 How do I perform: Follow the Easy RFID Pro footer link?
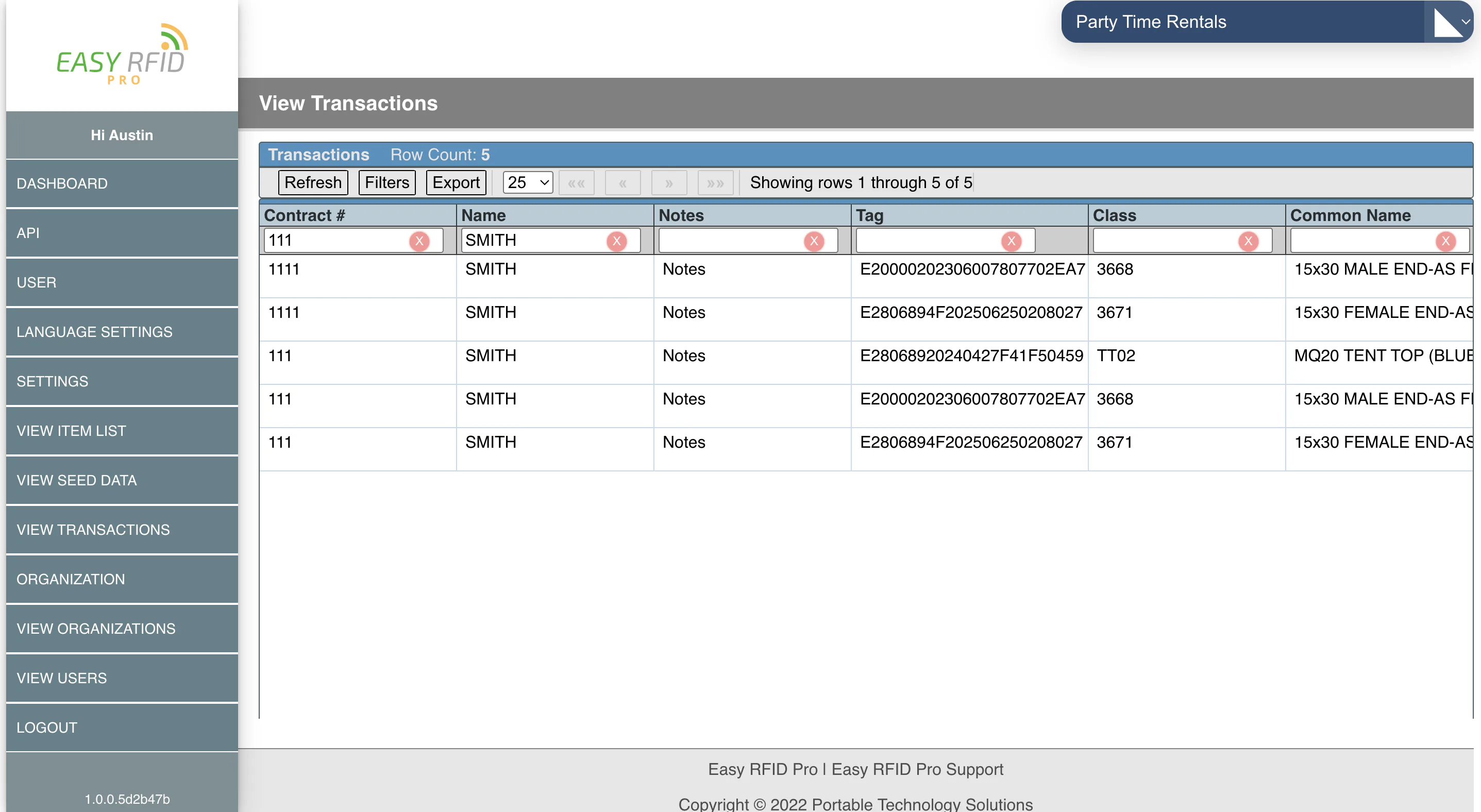pyautogui.click(x=762, y=769)
